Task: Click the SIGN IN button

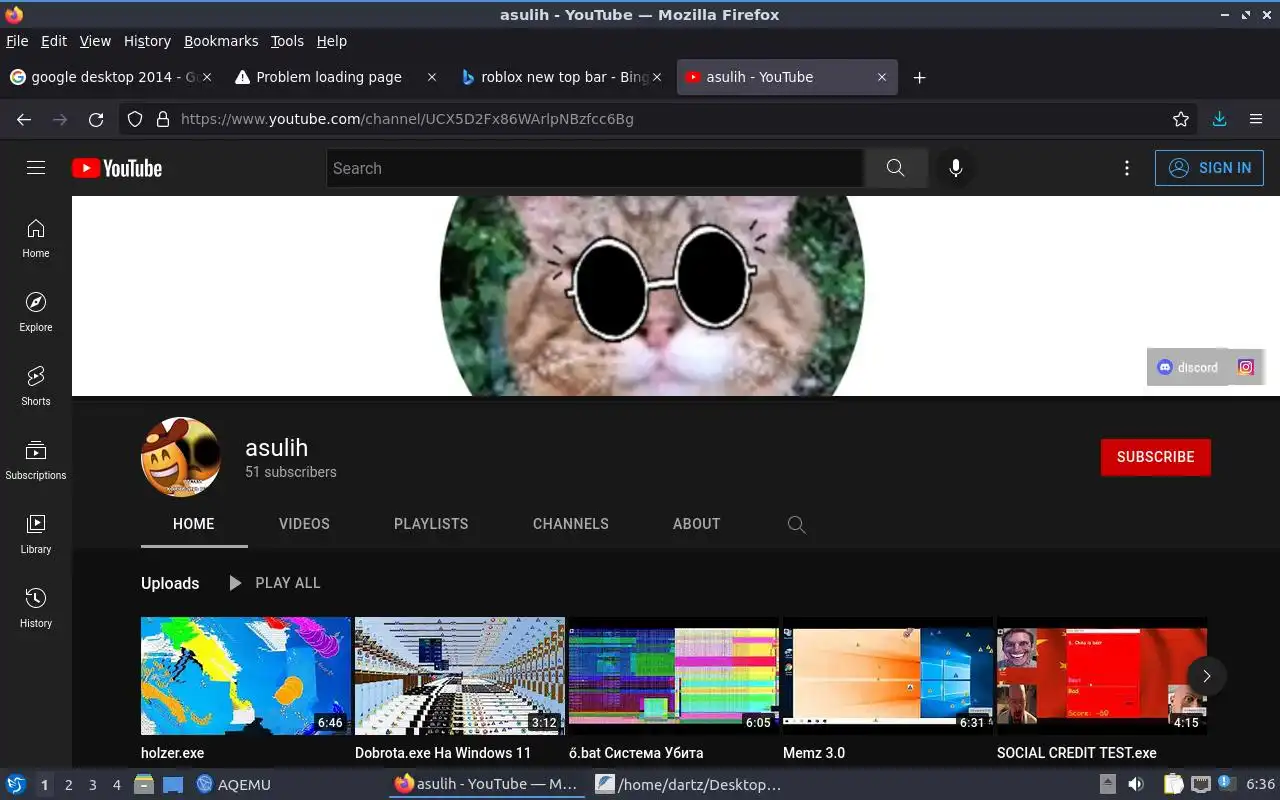Action: point(1209,168)
